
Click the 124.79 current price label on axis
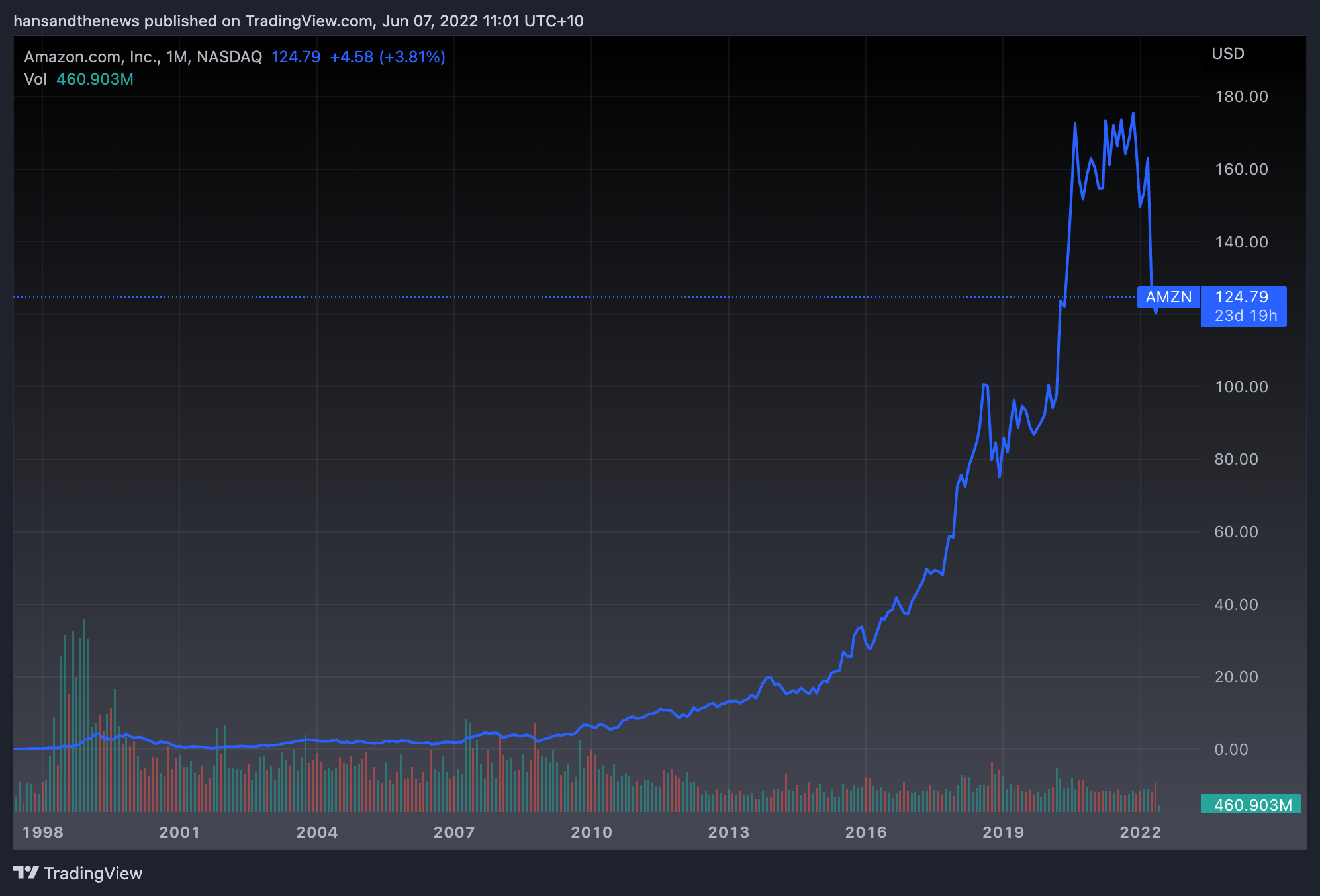tap(1241, 297)
